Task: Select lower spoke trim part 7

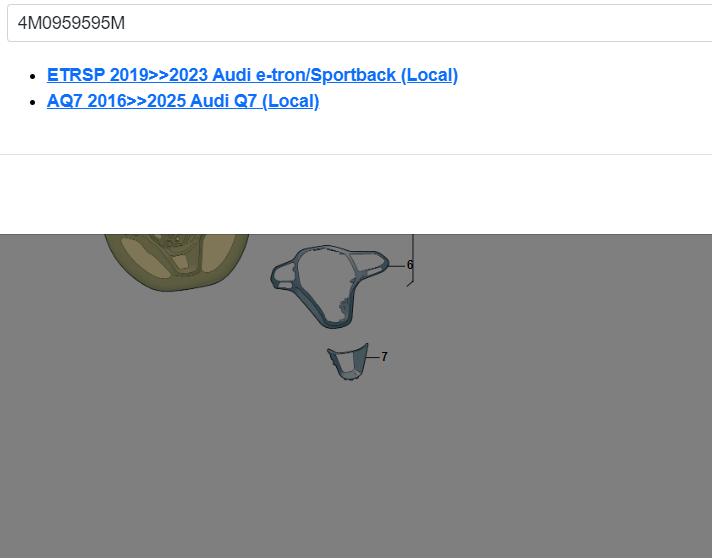Action: pos(348,362)
